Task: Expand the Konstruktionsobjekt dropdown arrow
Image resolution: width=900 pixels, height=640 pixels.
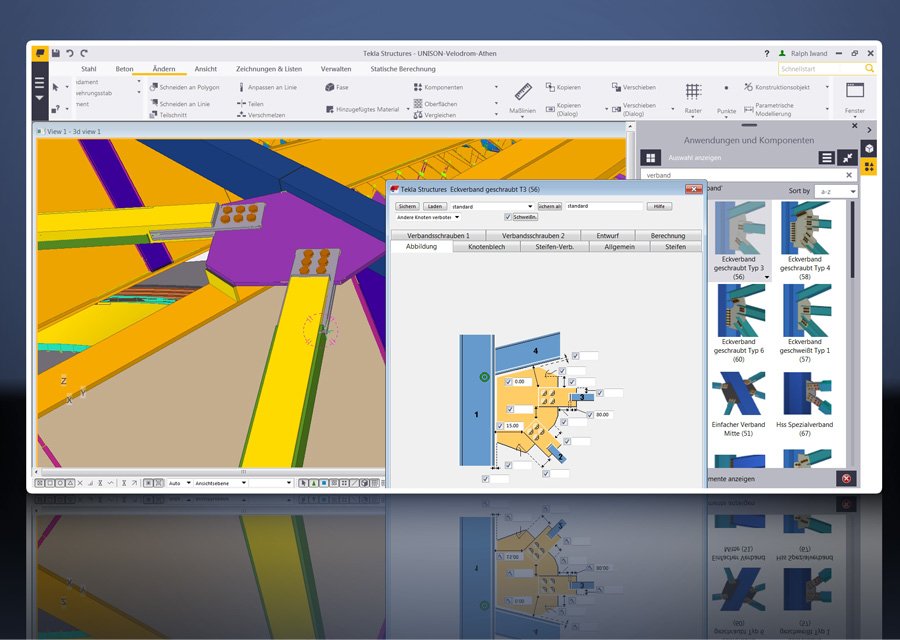Action: pos(827,87)
